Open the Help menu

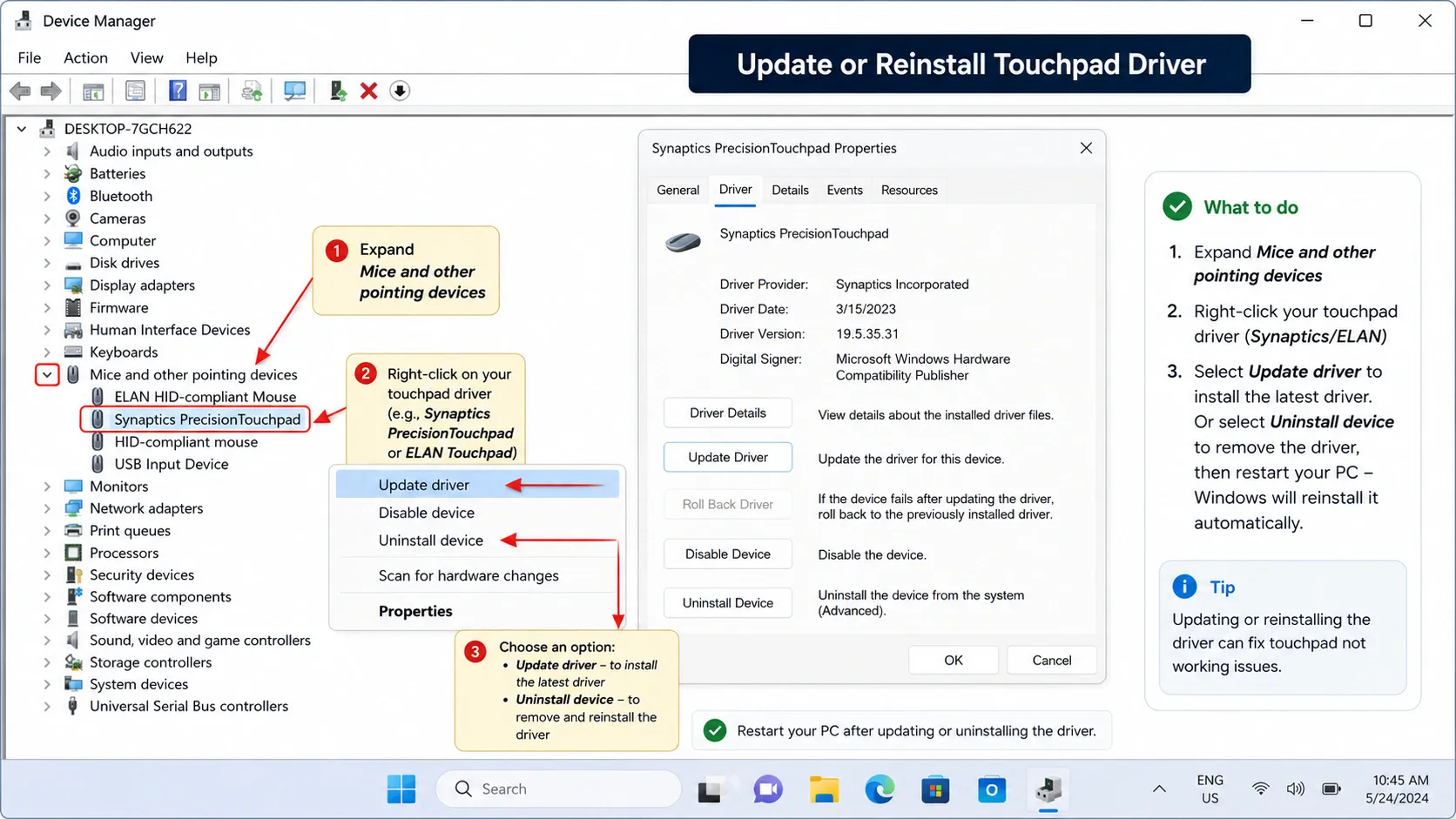201,57
